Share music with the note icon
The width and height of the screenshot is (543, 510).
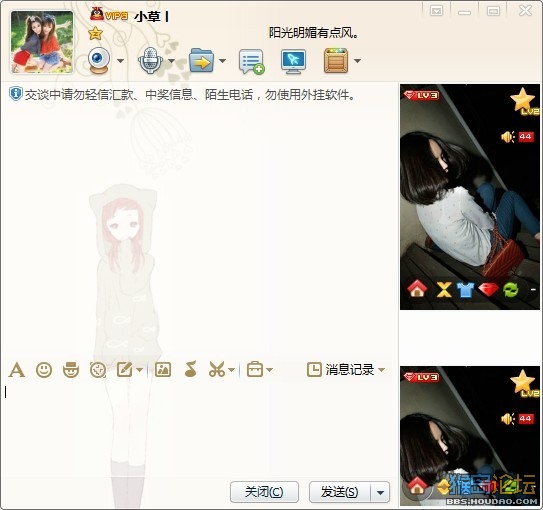(190, 369)
